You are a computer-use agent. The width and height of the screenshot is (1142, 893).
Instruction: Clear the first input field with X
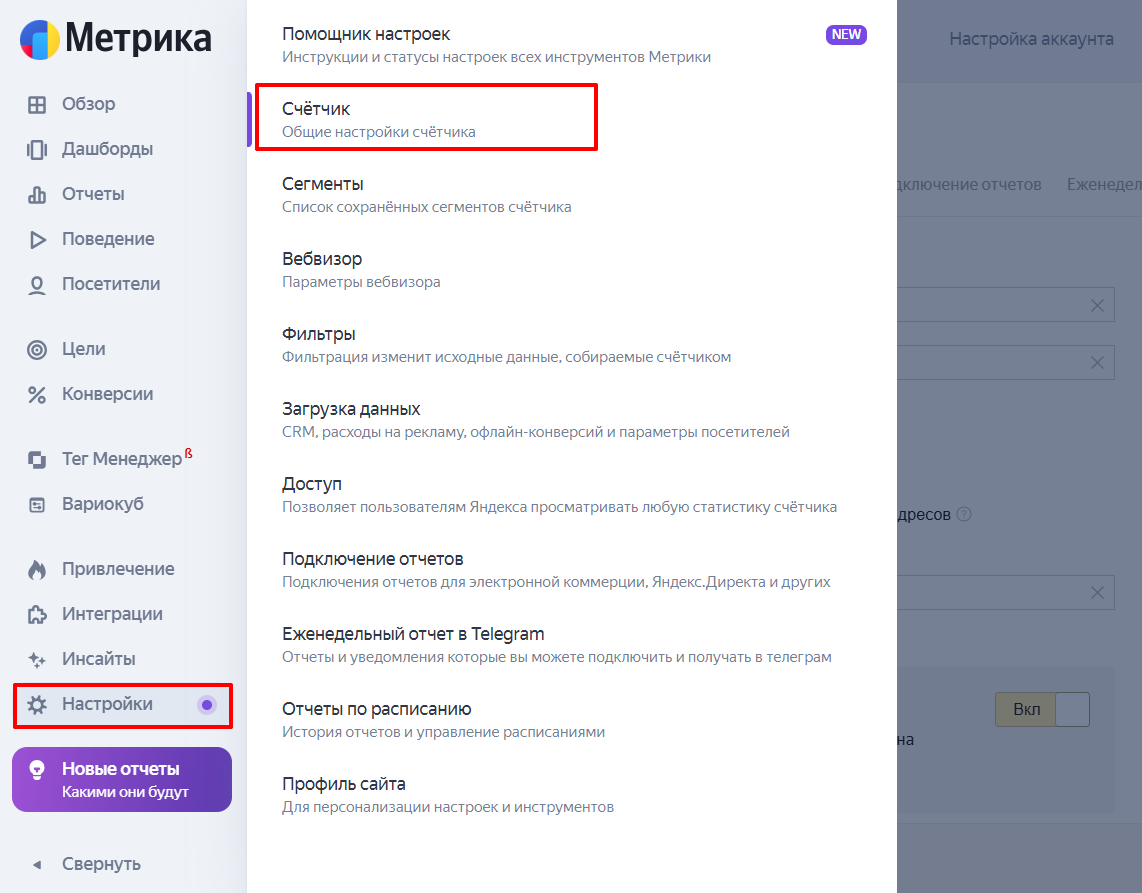1097,306
